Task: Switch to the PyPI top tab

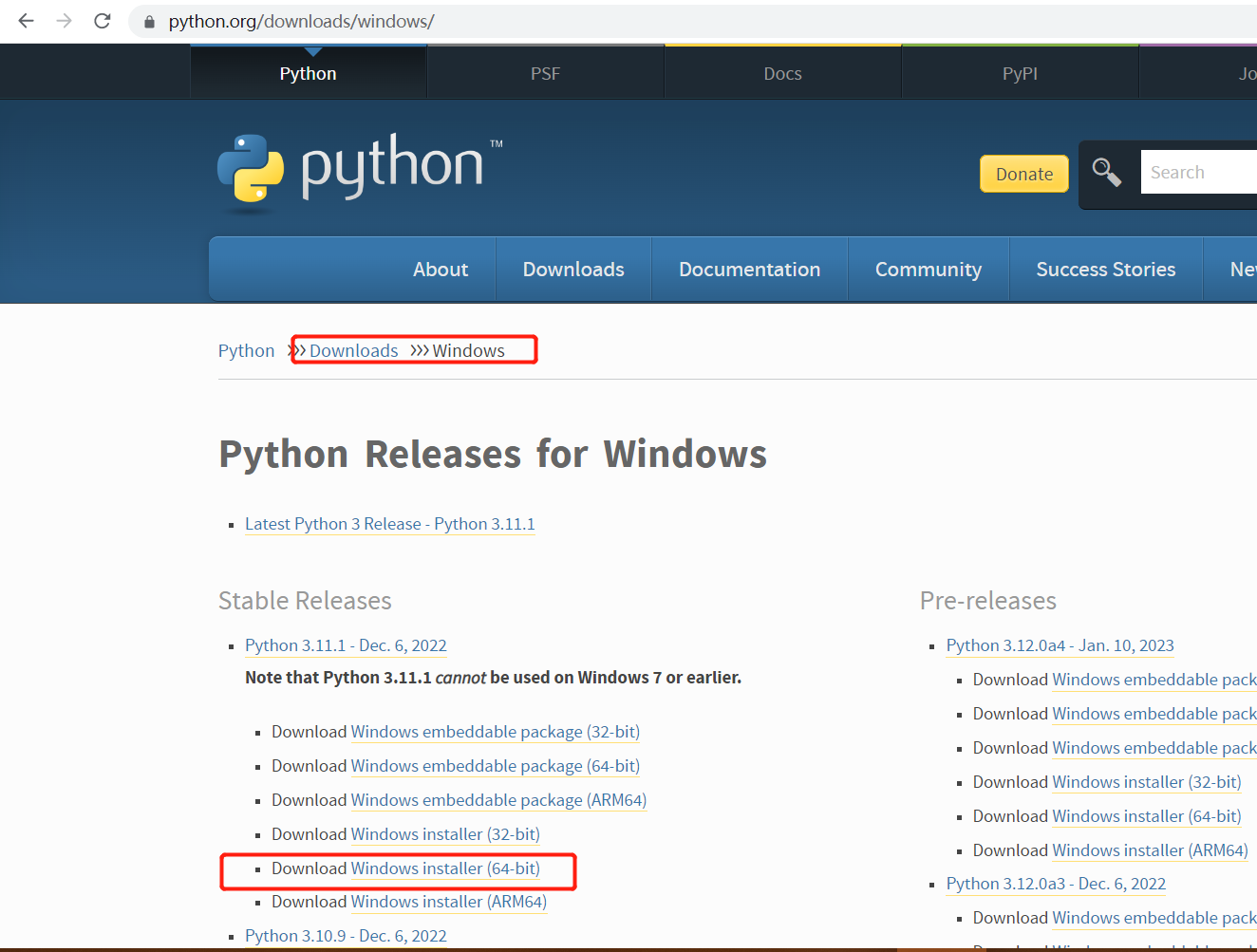Action: (x=1020, y=73)
